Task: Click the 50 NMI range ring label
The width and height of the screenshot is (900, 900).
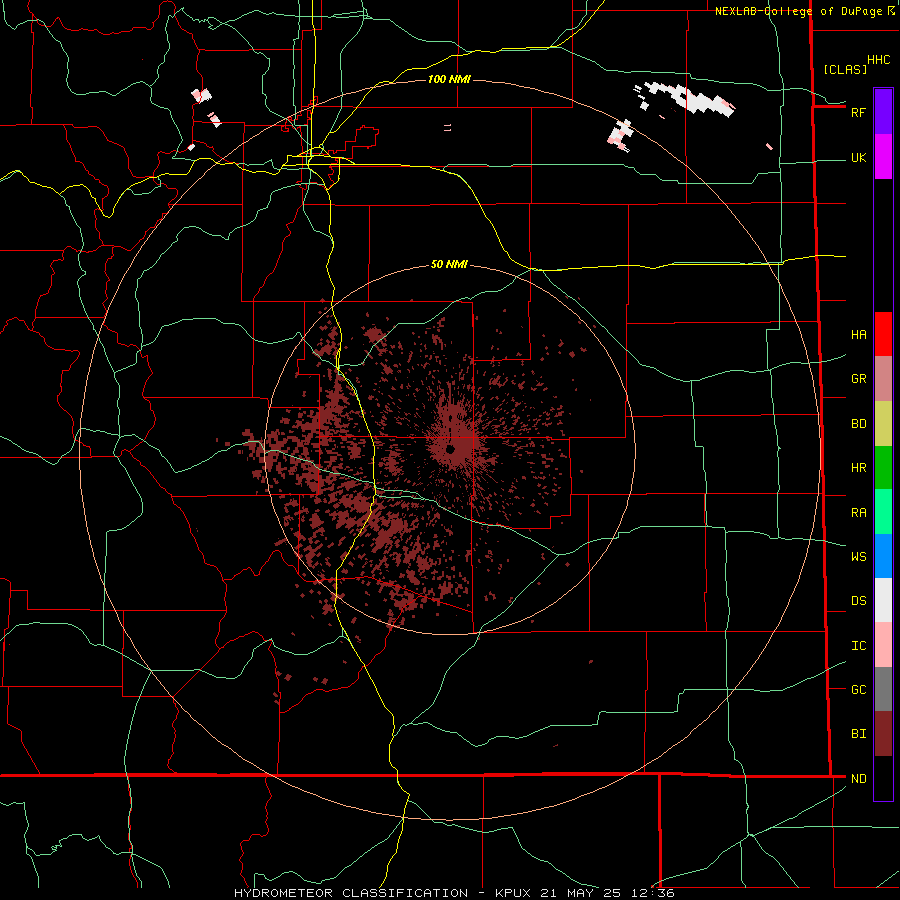Action: pyautogui.click(x=449, y=264)
